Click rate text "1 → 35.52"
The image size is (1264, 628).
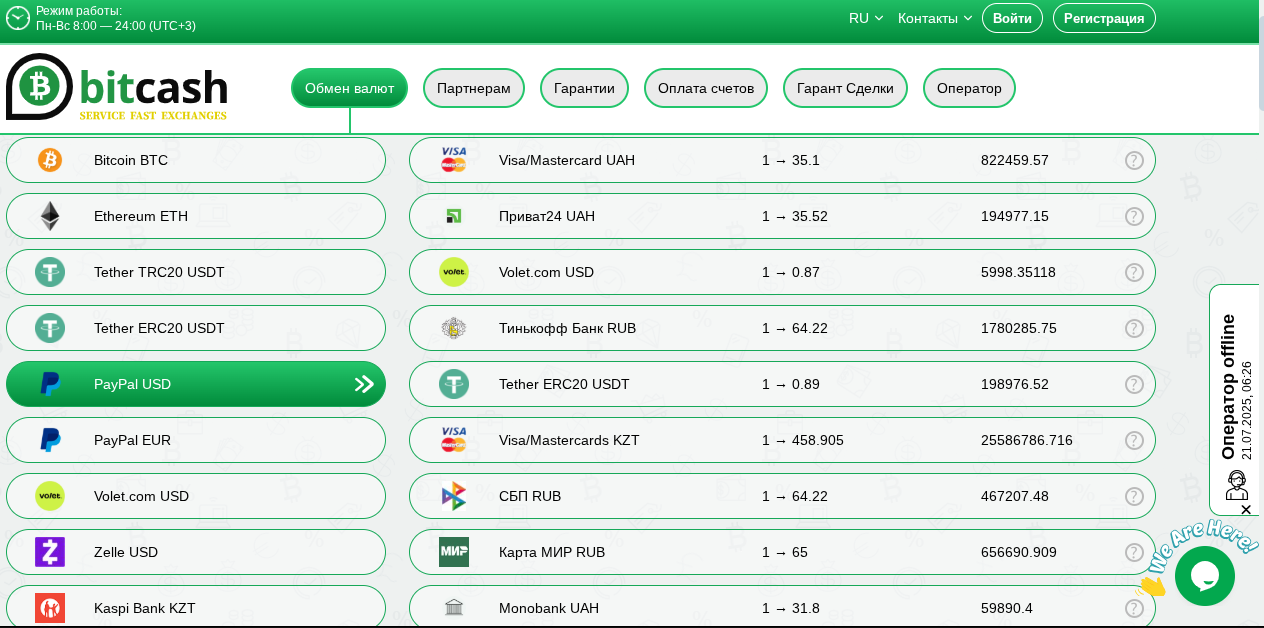[x=795, y=216]
